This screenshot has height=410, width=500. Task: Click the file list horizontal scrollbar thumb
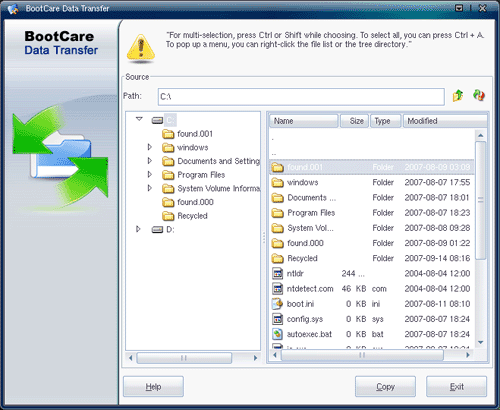tap(362, 355)
